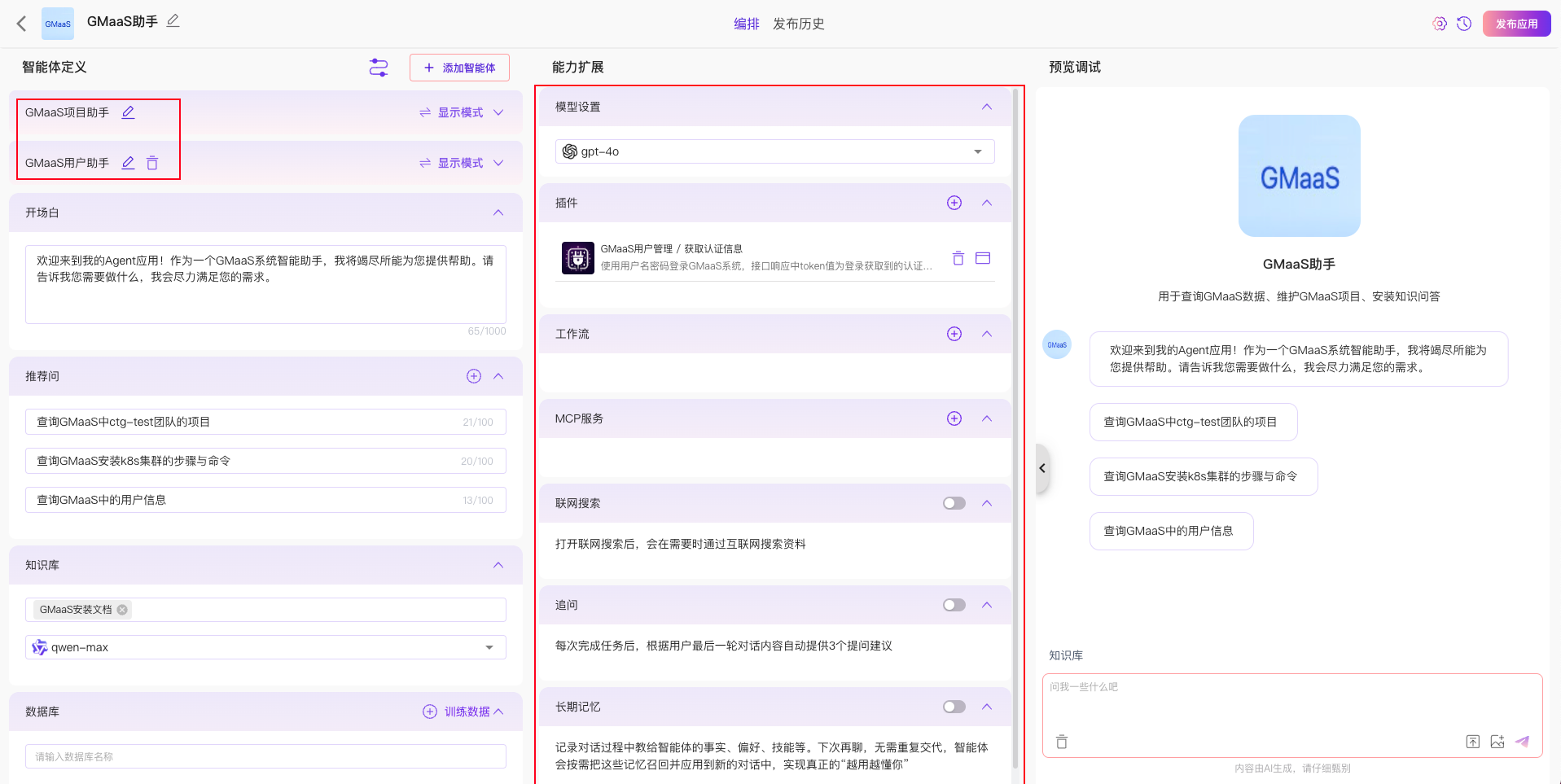1561x784 pixels.
Task: Click the 开场白 welcome text area
Action: coord(265,284)
